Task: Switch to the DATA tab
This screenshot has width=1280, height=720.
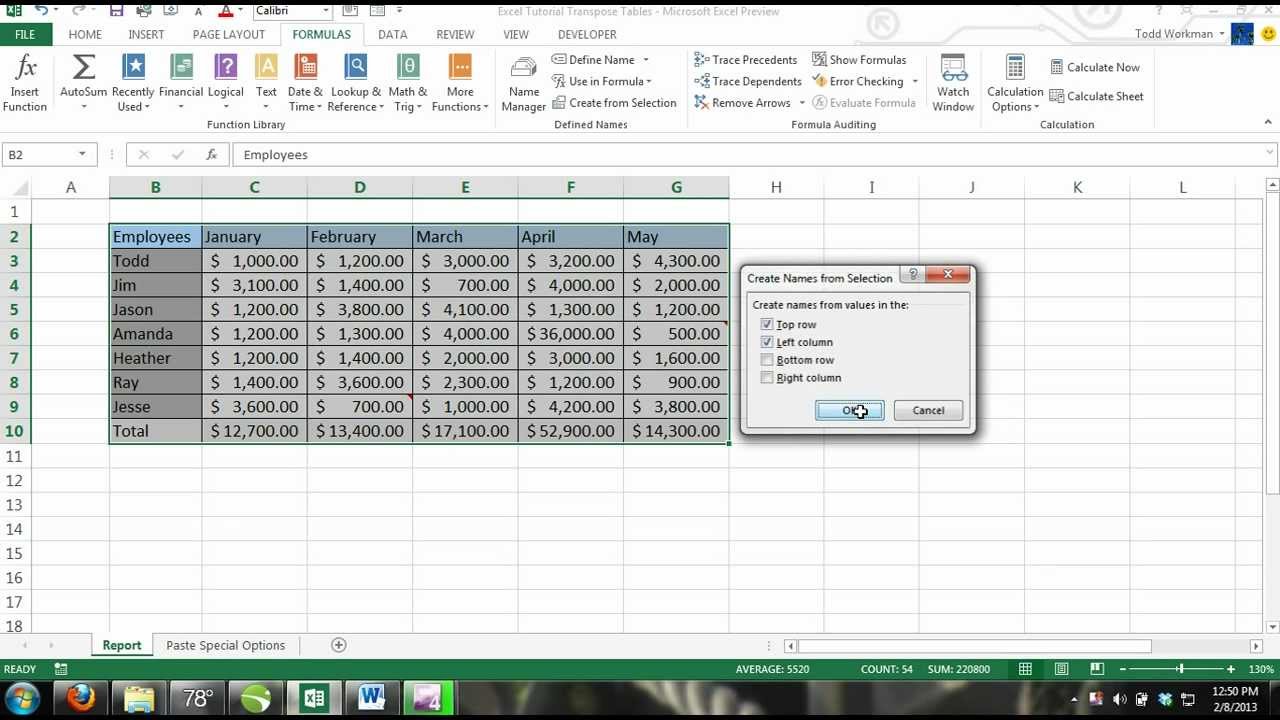Action: click(x=392, y=34)
